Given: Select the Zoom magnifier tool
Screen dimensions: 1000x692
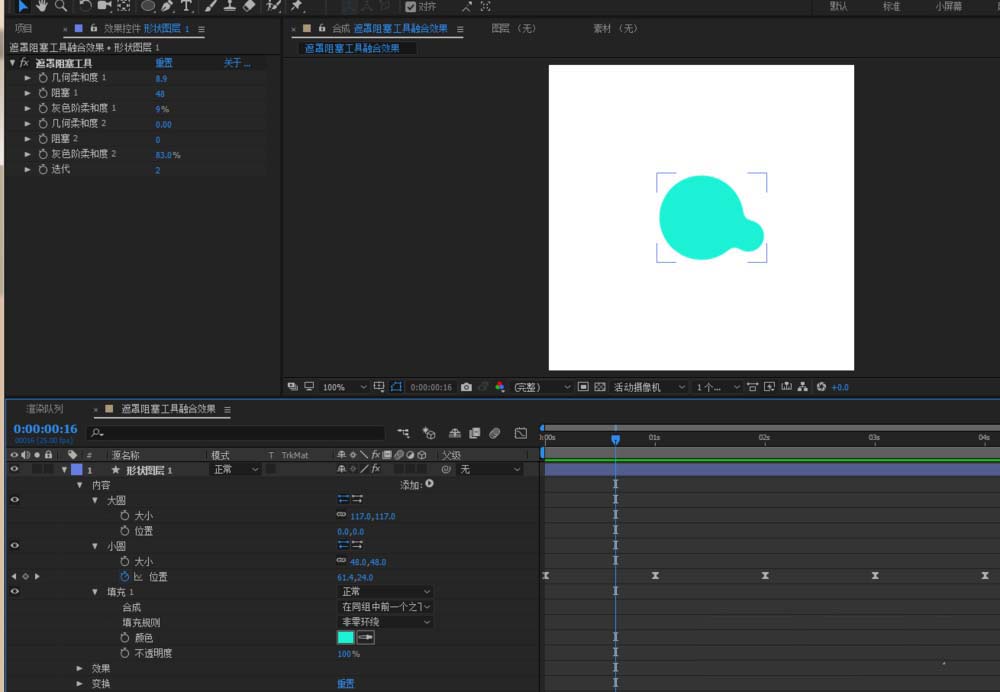Looking at the screenshot, I should pos(61,5).
